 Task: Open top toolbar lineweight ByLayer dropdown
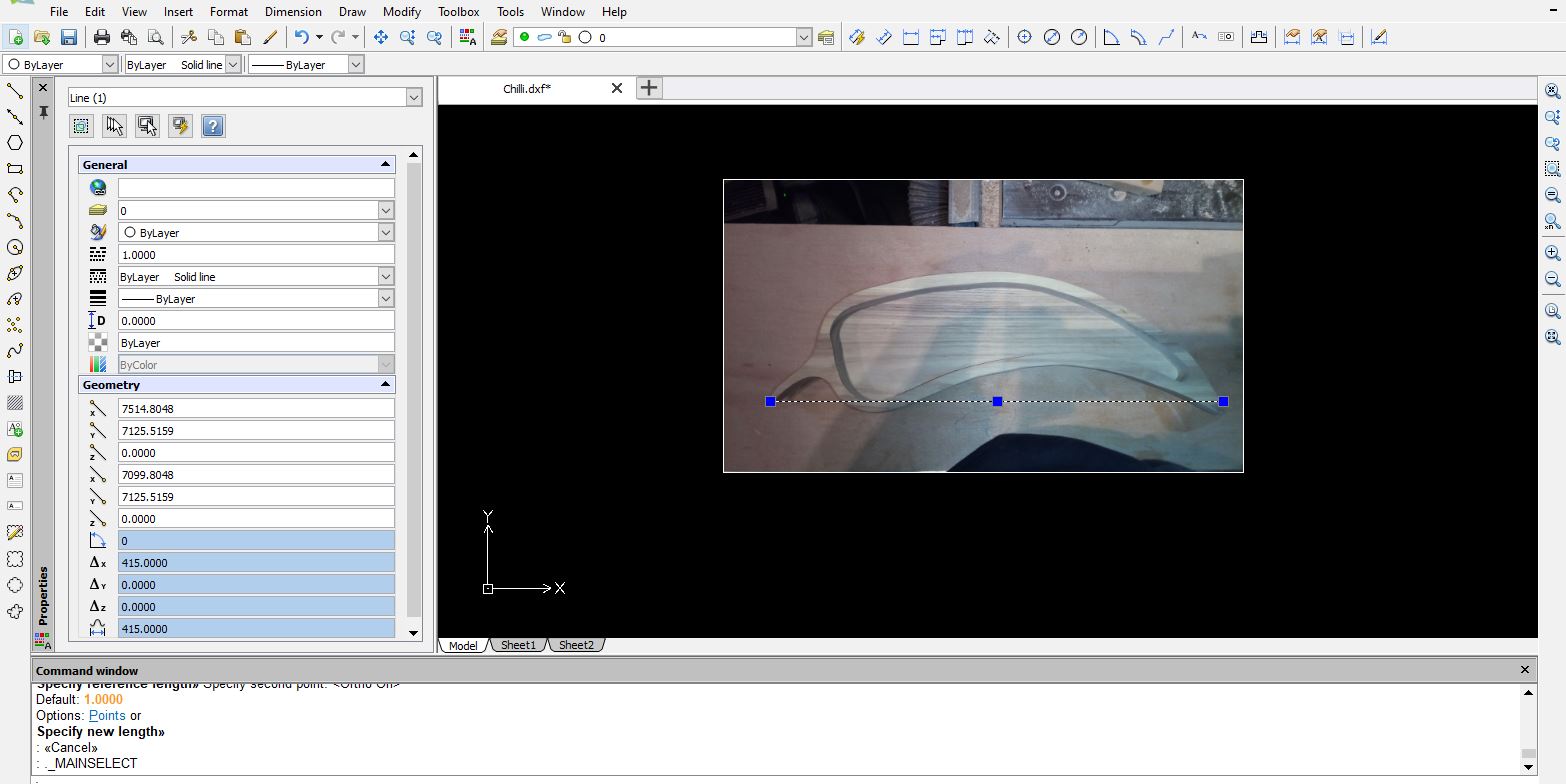click(355, 64)
